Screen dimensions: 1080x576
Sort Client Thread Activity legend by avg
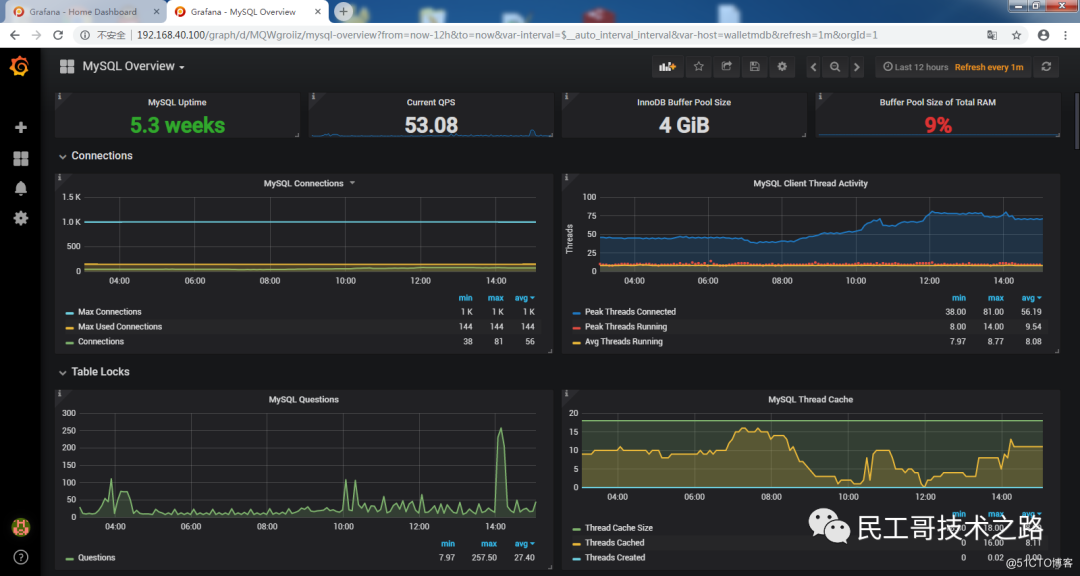(x=1031, y=298)
